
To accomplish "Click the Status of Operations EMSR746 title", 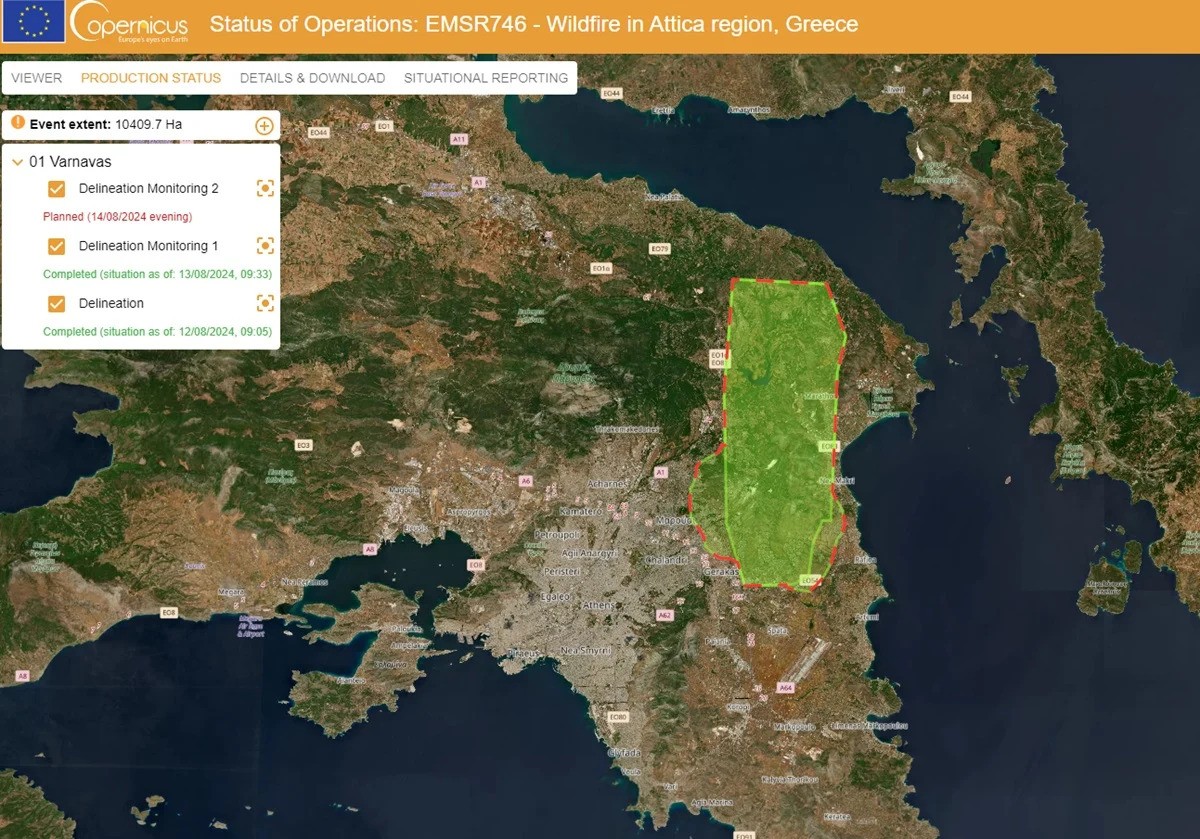I will (x=534, y=23).
